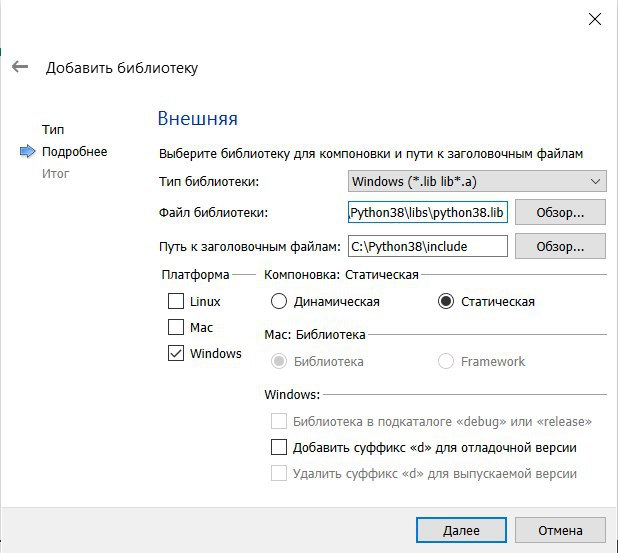Click the Внешняя heading

(197, 118)
